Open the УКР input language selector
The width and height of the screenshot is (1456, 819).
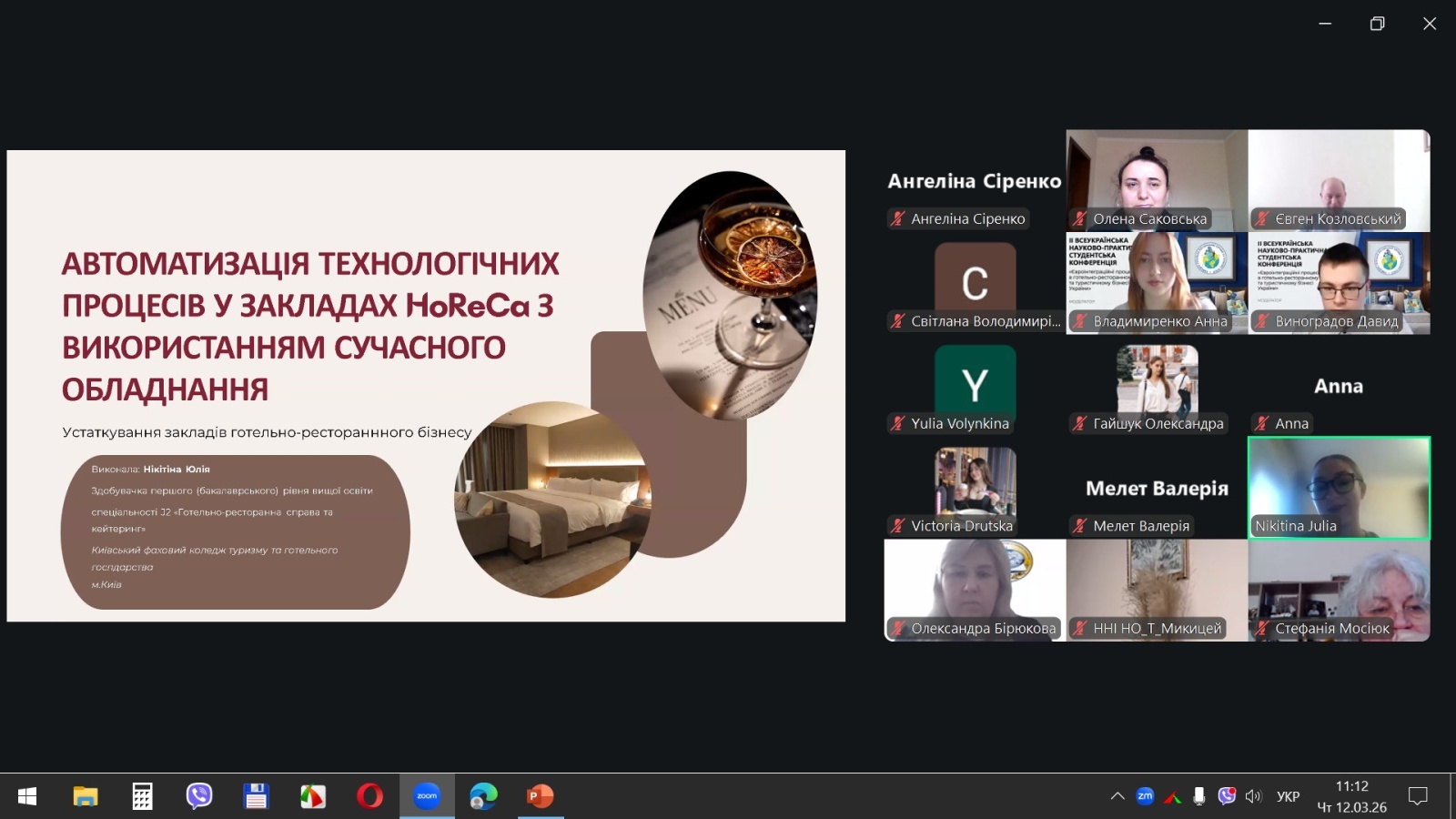(1288, 796)
